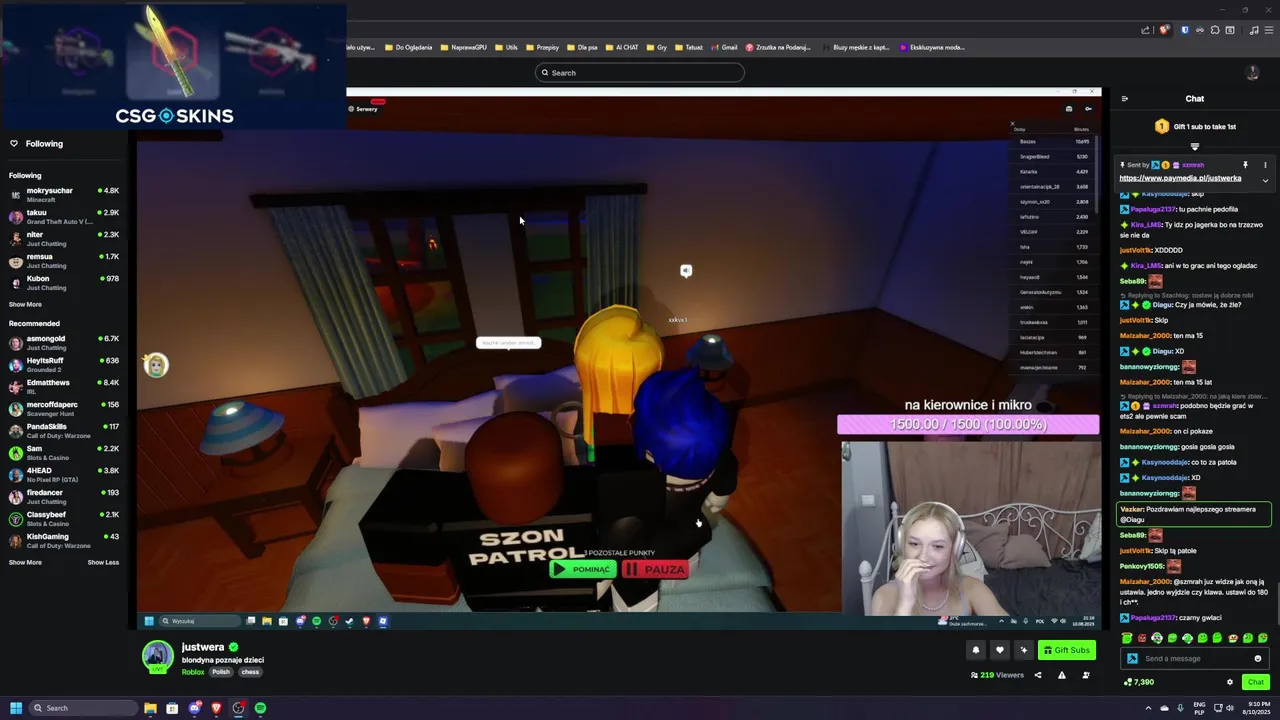Image resolution: width=1280 pixels, height=720 pixels.
Task: Open Windows Start menu
Action: (15, 708)
